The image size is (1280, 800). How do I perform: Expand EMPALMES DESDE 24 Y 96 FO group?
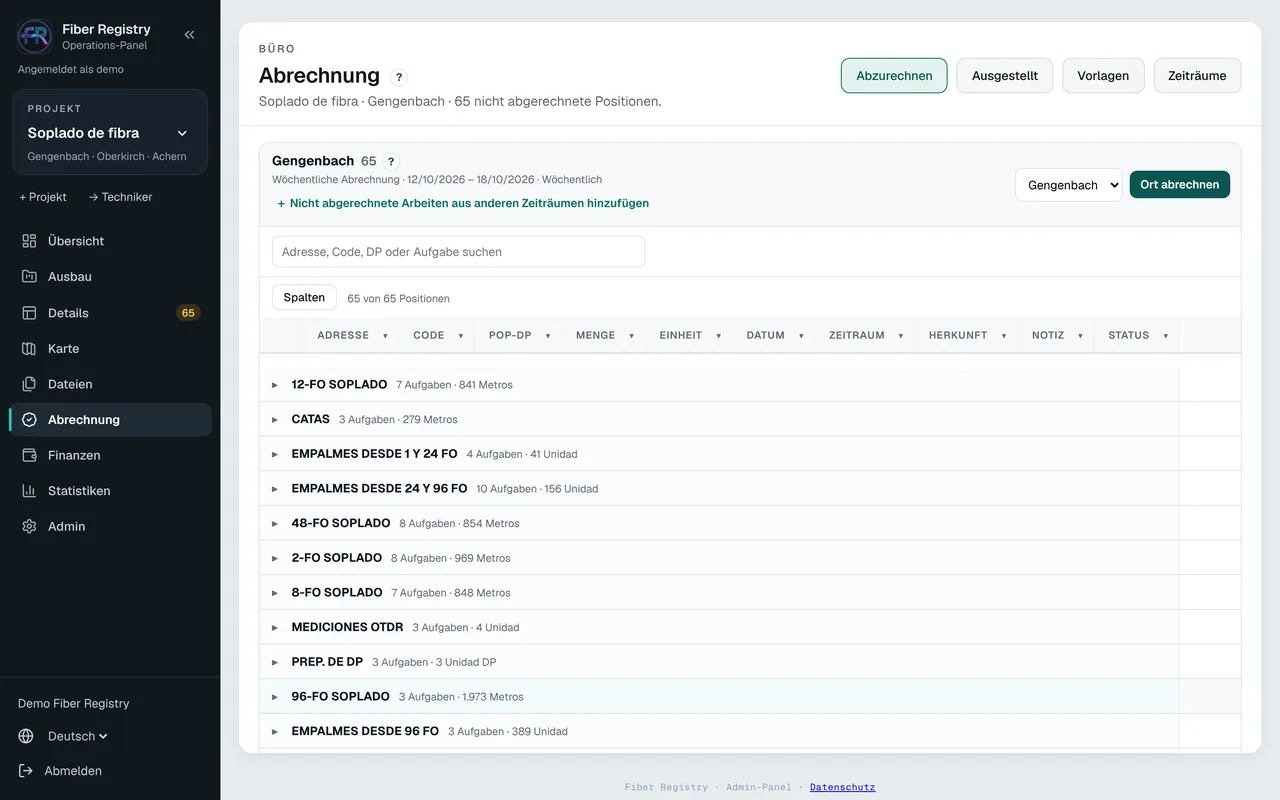(275, 489)
